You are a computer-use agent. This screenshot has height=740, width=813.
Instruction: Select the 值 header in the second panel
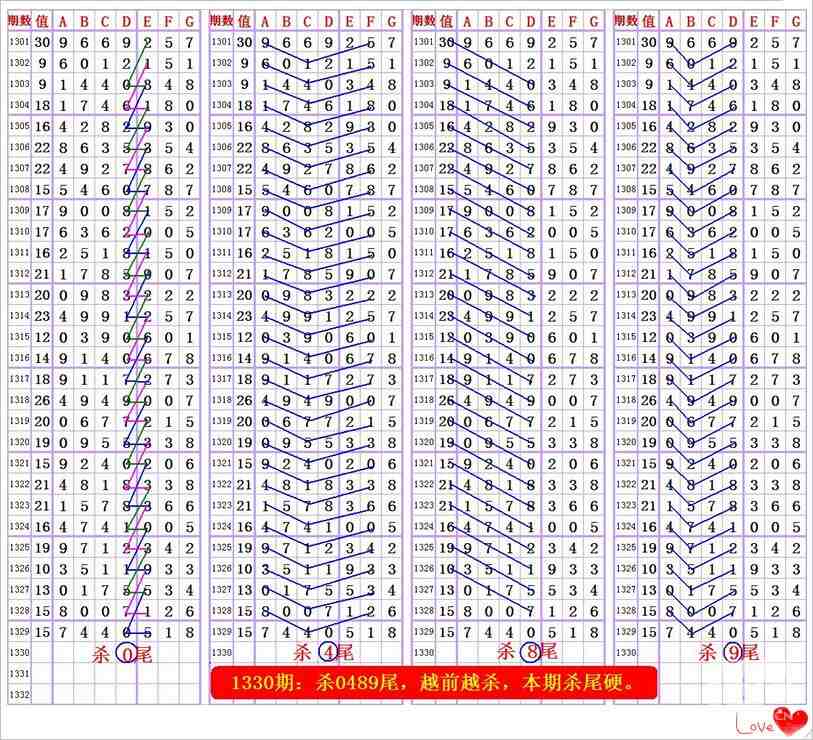(x=244, y=20)
